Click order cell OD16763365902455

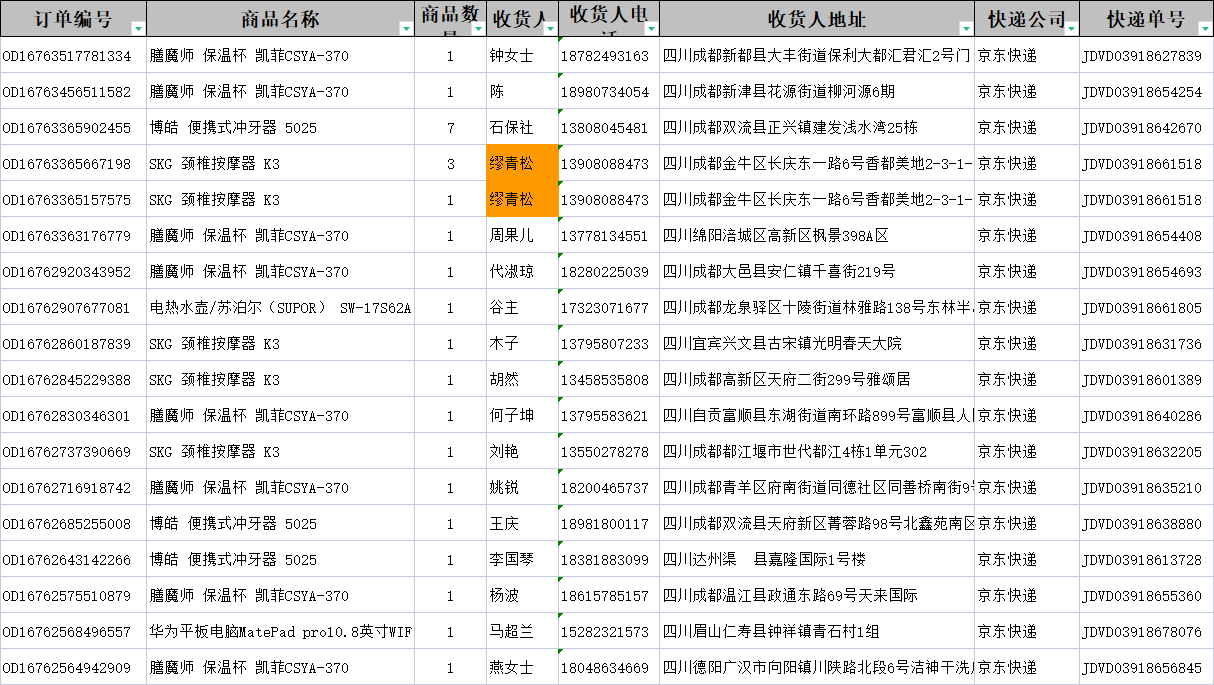point(73,127)
